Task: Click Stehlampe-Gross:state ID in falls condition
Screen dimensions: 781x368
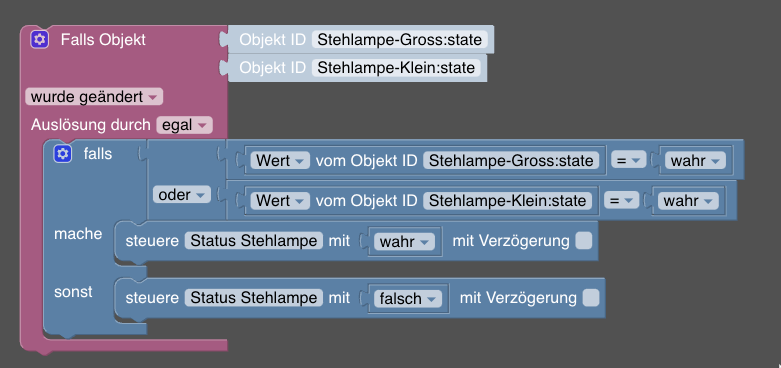Action: [x=511, y=160]
